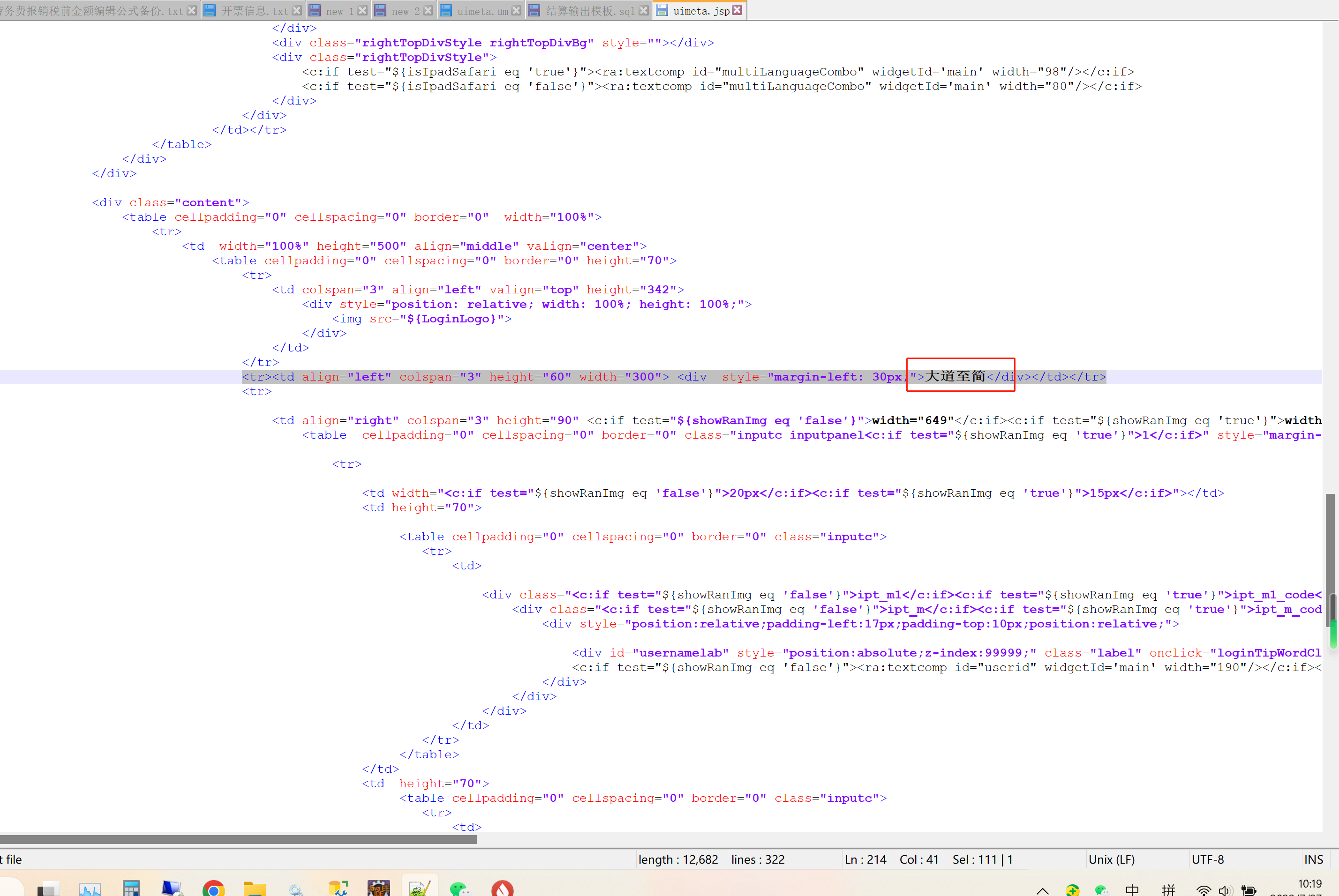Close the 公式备份.txt tab
The image size is (1339, 896).
192,10
